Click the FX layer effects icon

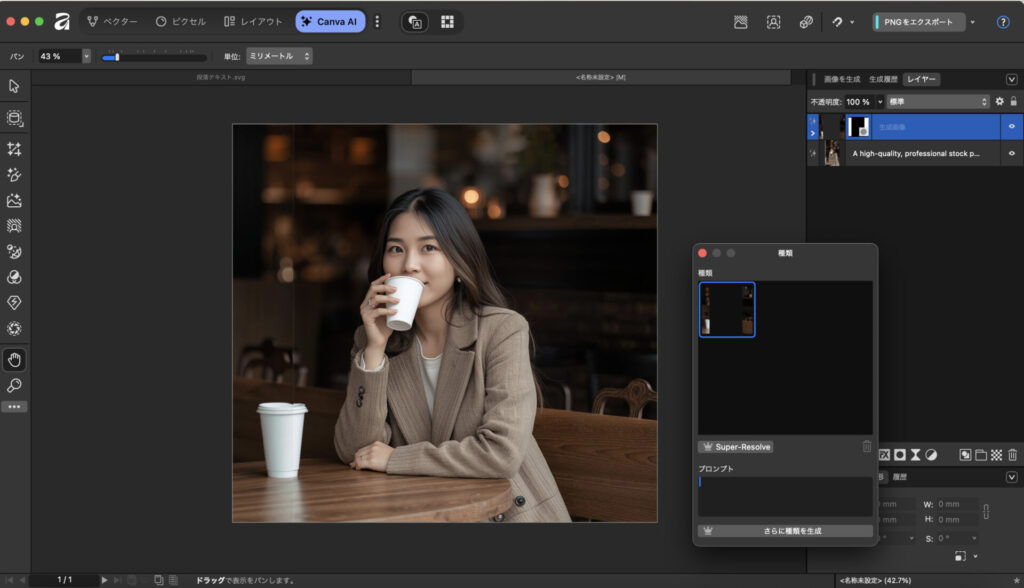pyautogui.click(x=884, y=454)
